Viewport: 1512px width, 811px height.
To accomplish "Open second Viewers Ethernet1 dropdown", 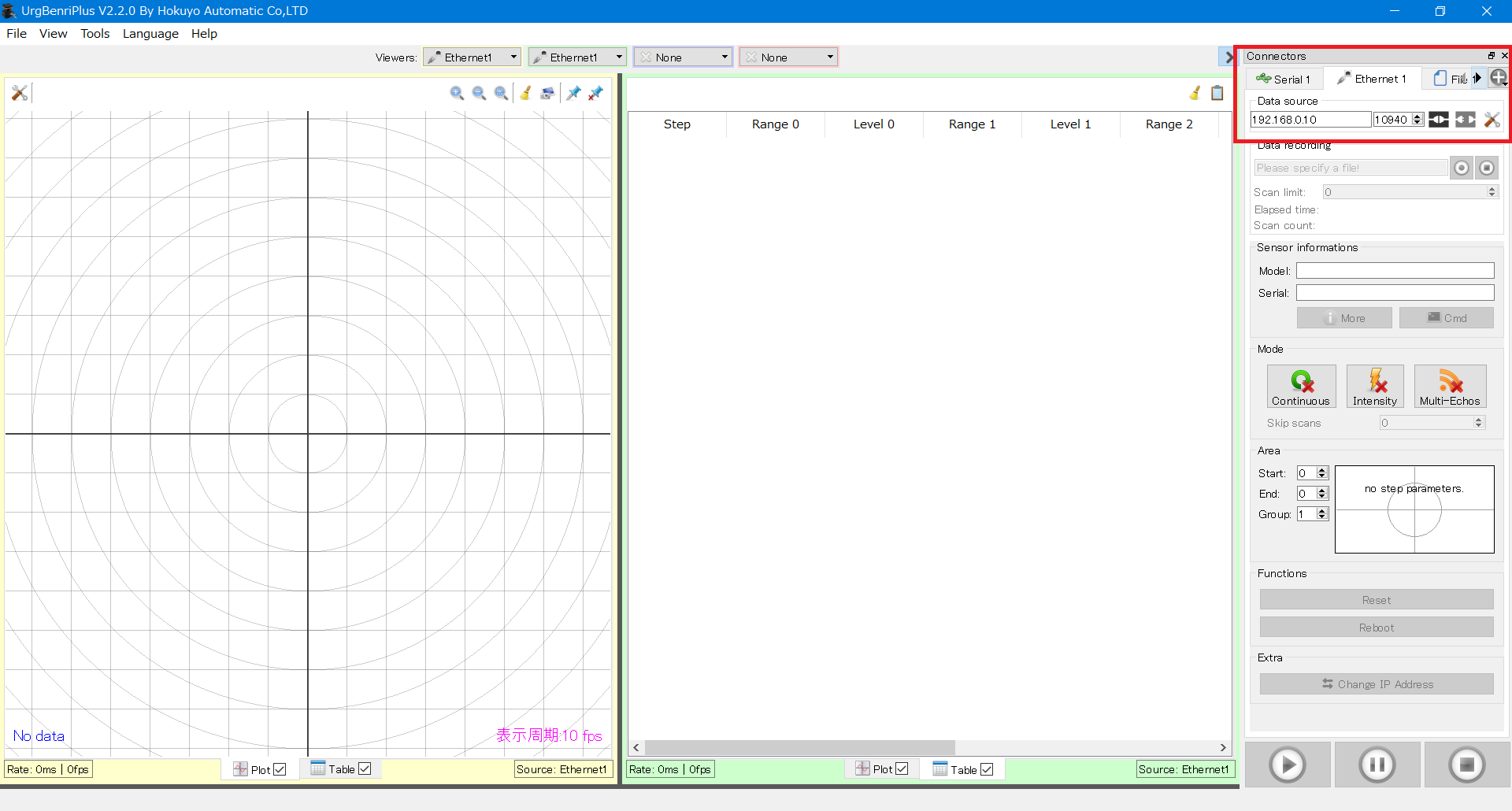I will (x=577, y=57).
